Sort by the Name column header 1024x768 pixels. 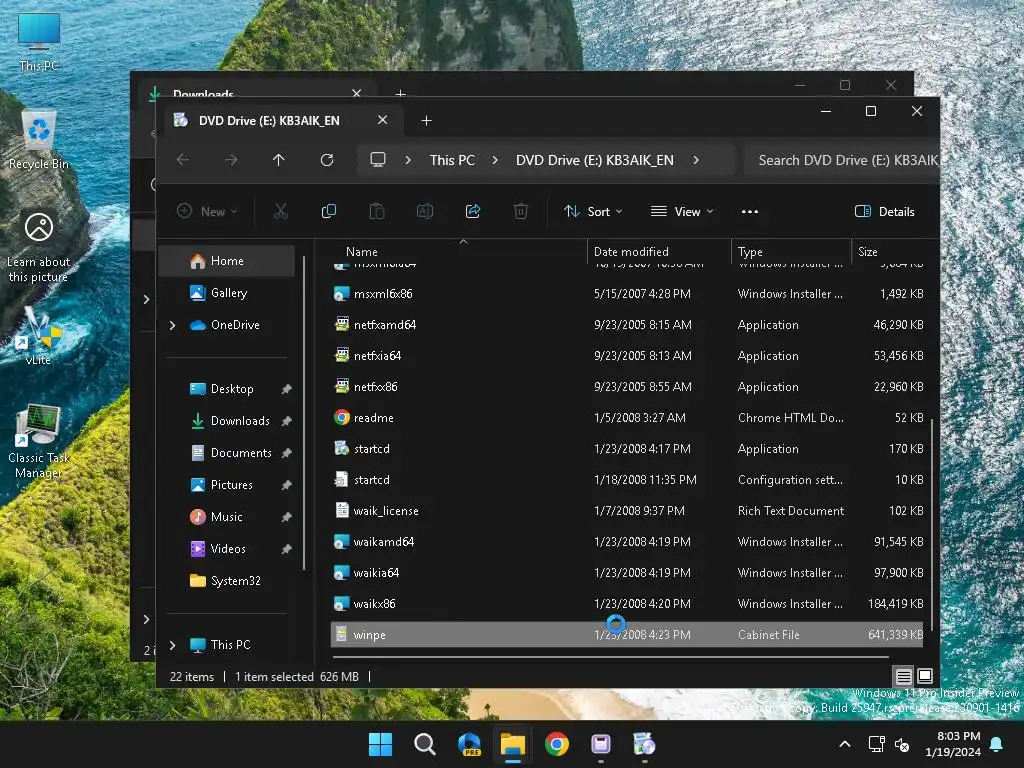pyautogui.click(x=362, y=252)
